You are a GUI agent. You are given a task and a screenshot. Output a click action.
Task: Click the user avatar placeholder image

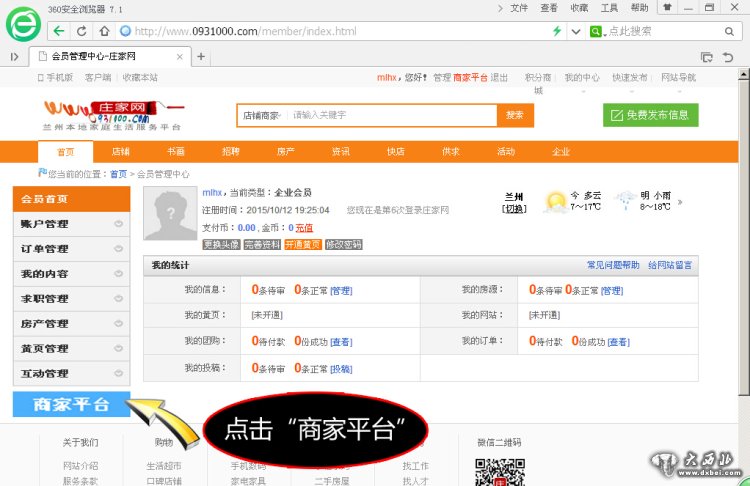[x=169, y=213]
